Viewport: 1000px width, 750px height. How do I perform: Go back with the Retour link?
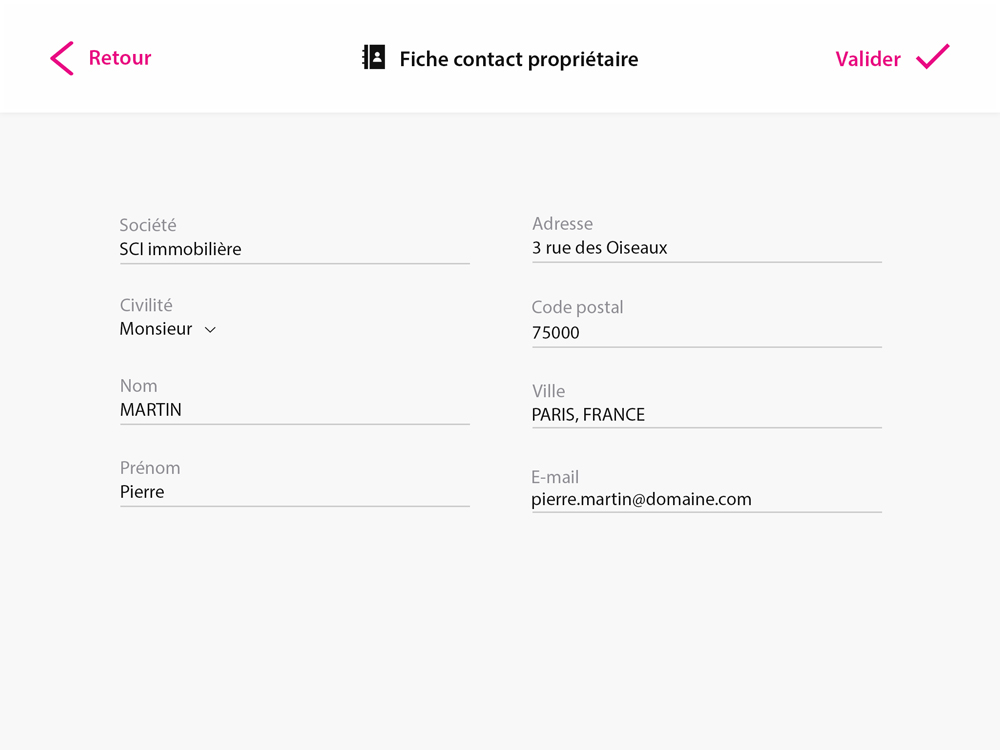[x=120, y=58]
